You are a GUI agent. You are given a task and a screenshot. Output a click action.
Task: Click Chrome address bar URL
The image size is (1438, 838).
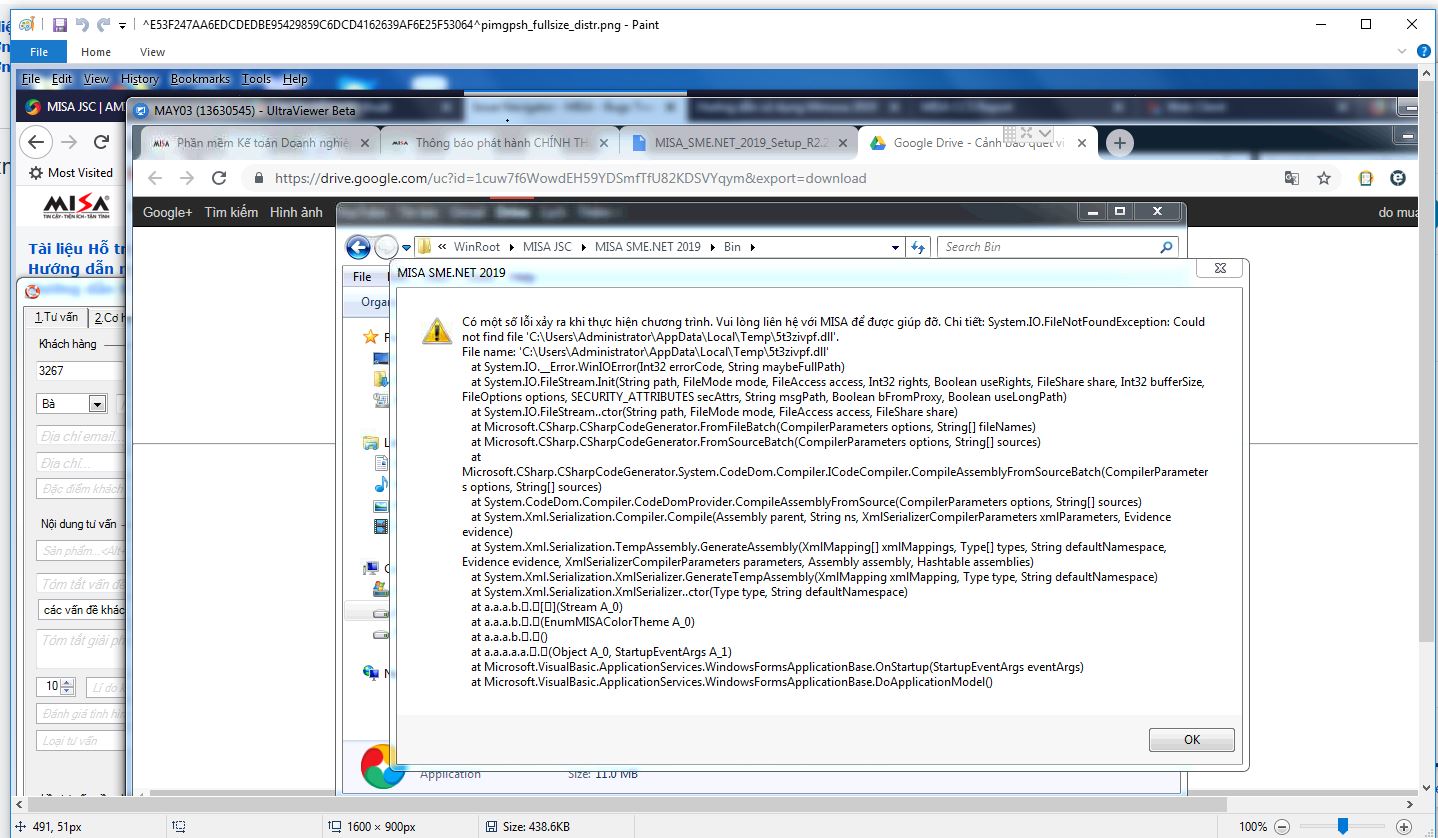pyautogui.click(x=570, y=178)
